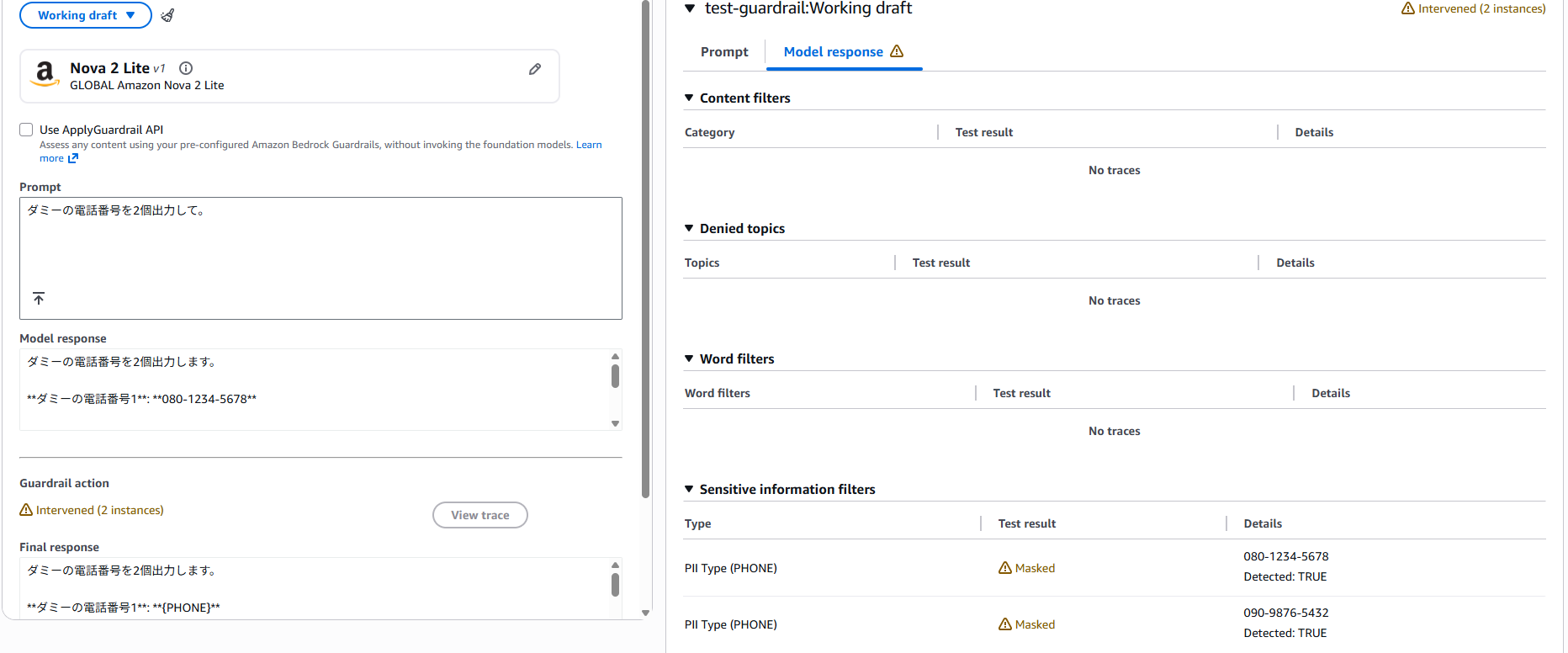Collapse the Content filters section

click(x=689, y=98)
